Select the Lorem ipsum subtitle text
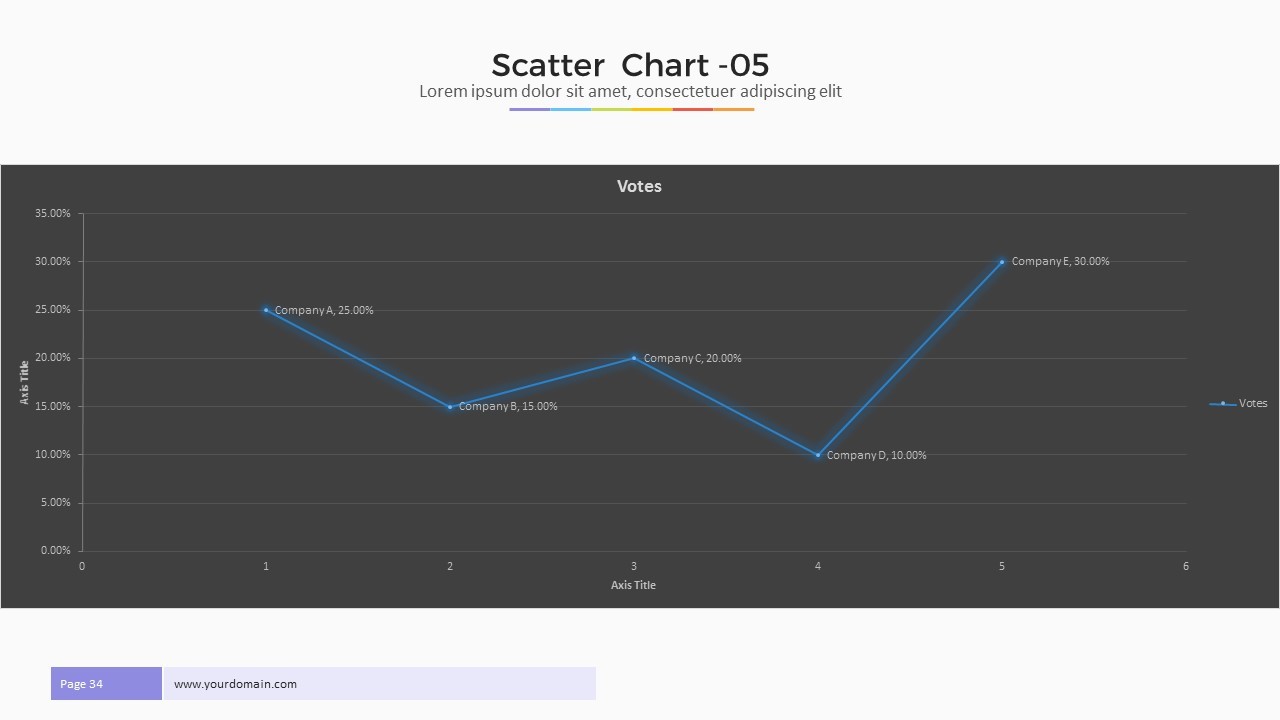This screenshot has width=1280, height=720. click(x=630, y=91)
